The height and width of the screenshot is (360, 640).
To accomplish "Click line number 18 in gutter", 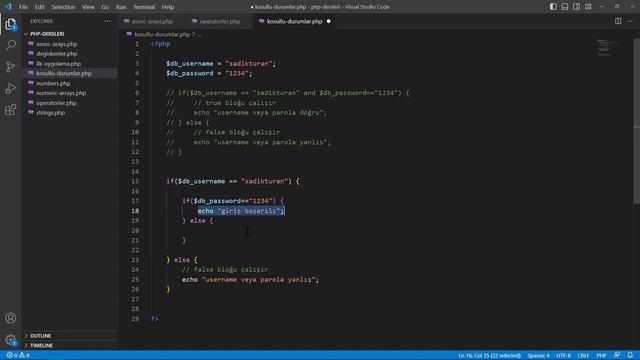I will 135,211.
